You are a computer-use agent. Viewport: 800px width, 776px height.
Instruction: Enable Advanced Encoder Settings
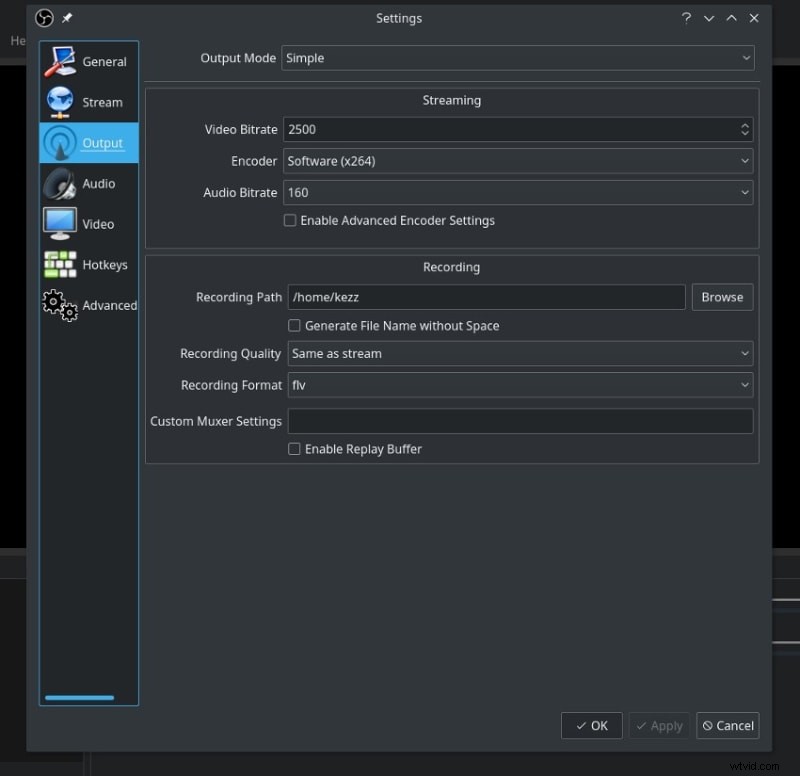290,220
